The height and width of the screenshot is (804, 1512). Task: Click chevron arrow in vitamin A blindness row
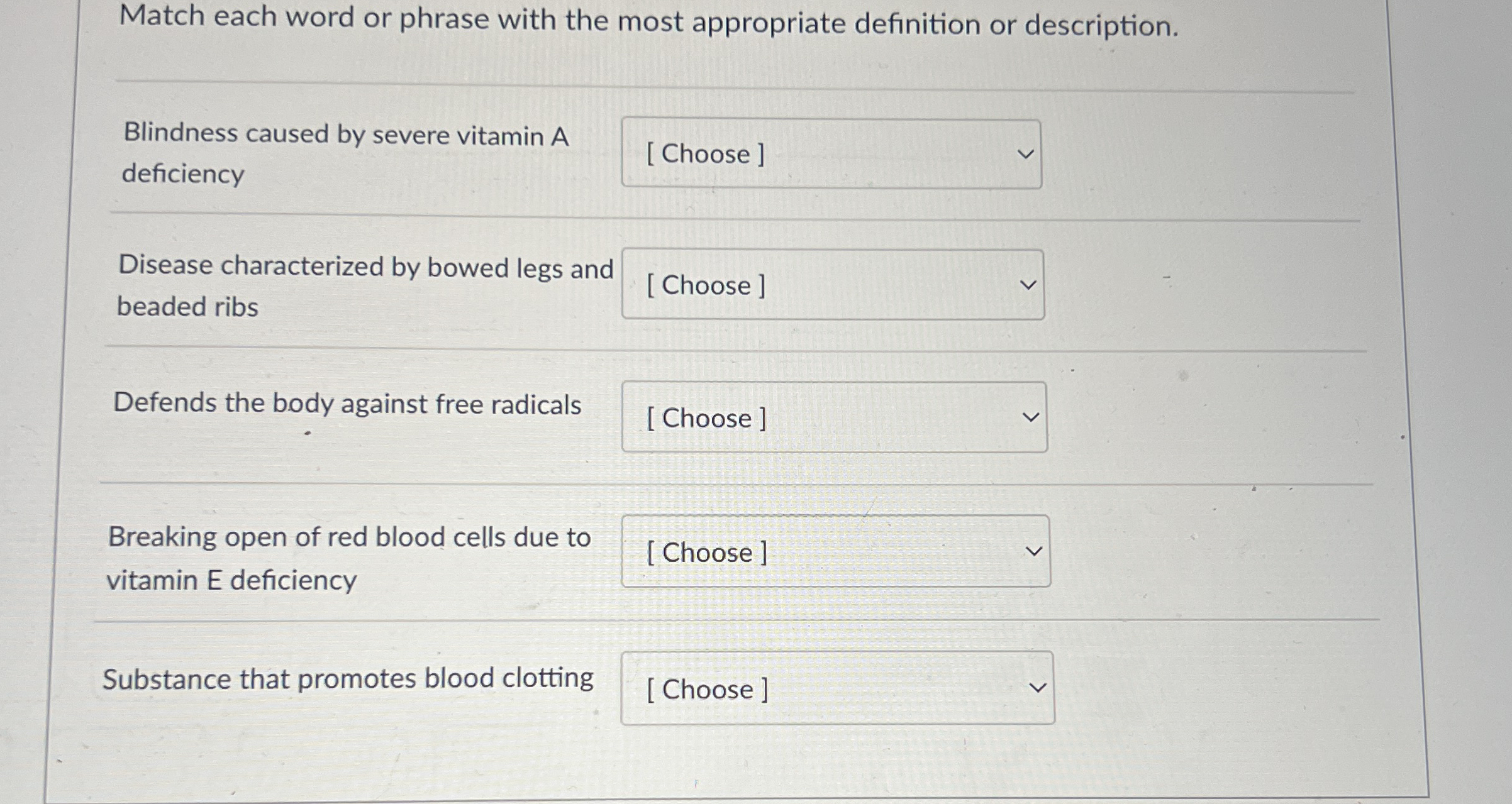(1026, 154)
